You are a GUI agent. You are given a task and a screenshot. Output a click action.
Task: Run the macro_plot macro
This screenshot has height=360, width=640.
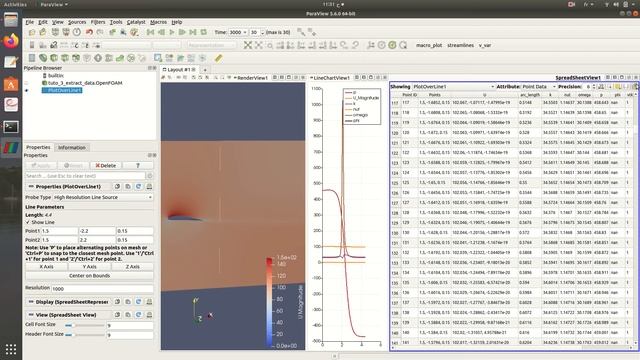pyautogui.click(x=429, y=45)
